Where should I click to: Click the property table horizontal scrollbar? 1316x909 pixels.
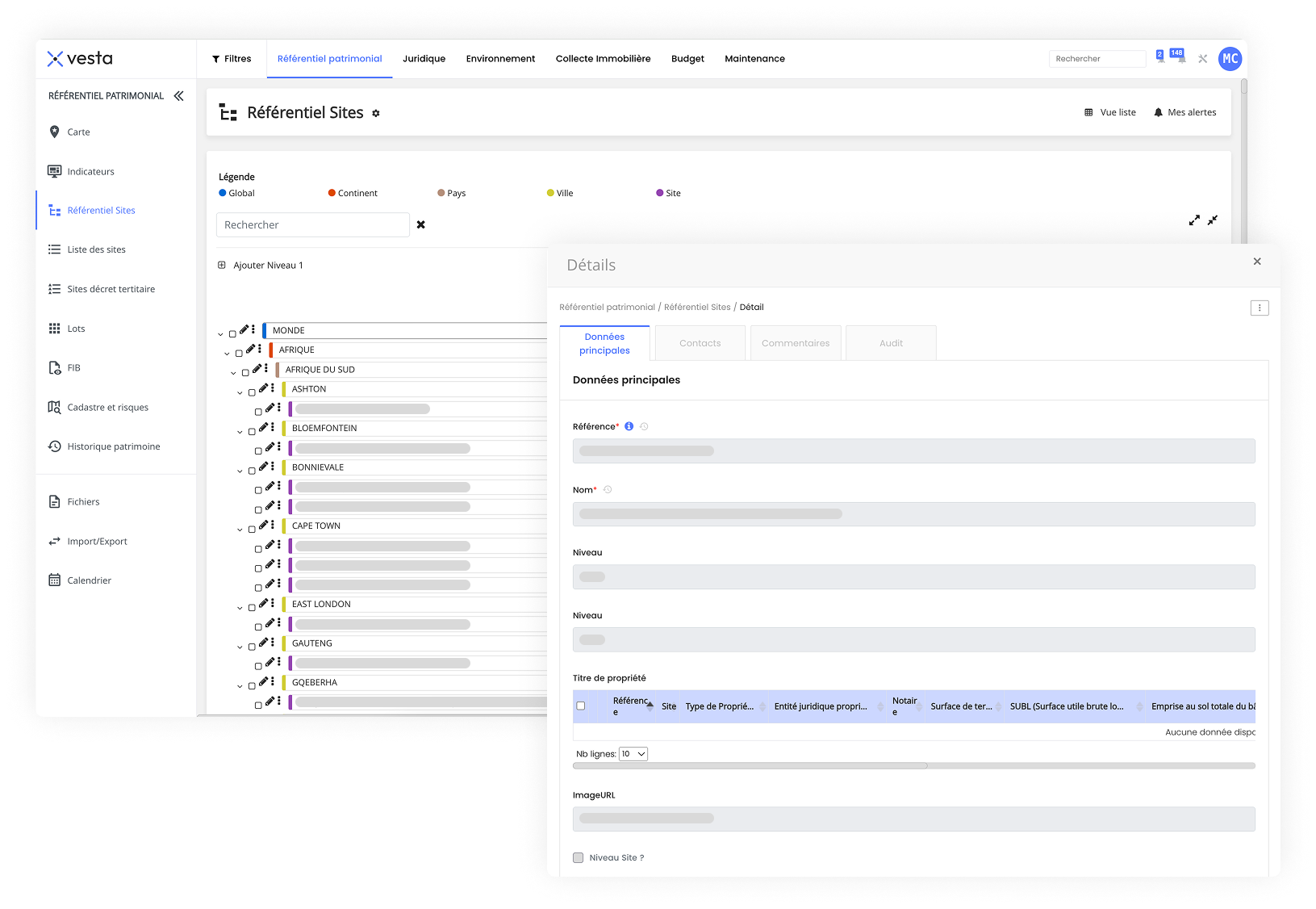pos(750,765)
